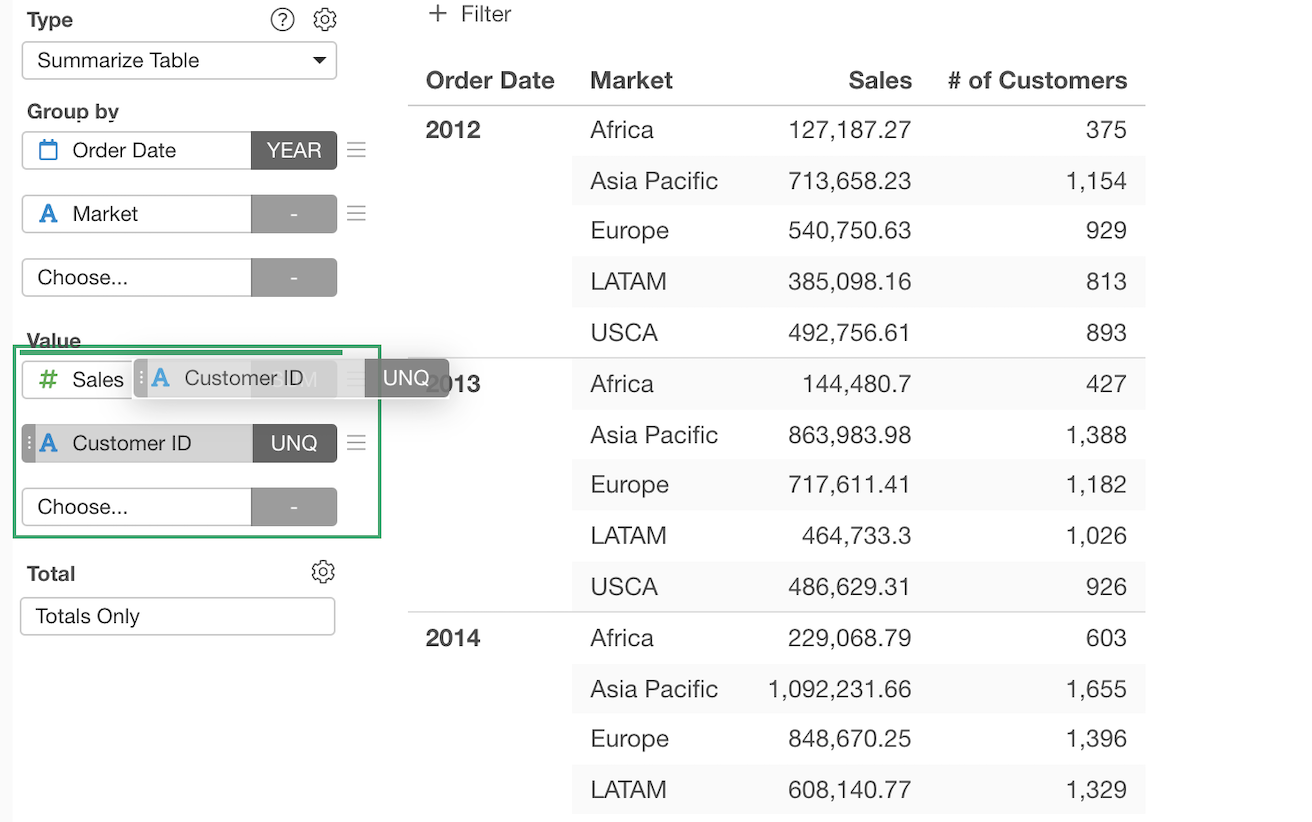Click the help question mark icon beside Type

(x=283, y=20)
